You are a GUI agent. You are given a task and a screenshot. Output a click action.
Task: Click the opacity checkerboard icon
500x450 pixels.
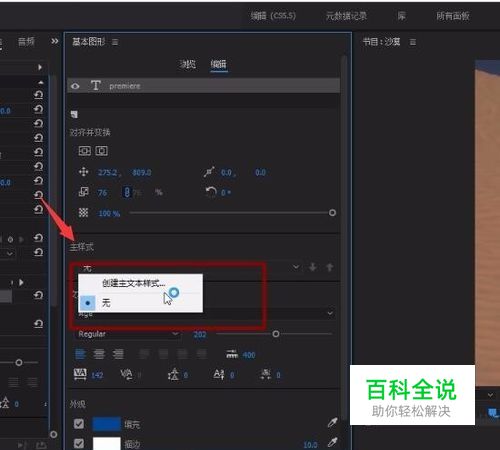[83, 213]
